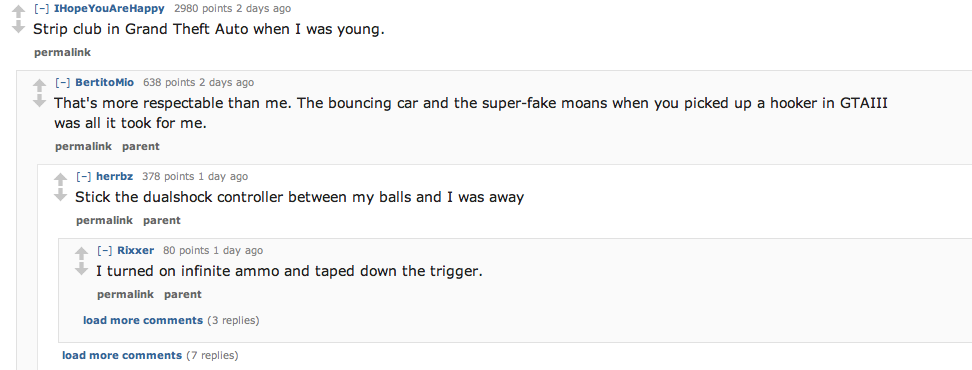Upvote herrbz's comment

coord(60,179)
